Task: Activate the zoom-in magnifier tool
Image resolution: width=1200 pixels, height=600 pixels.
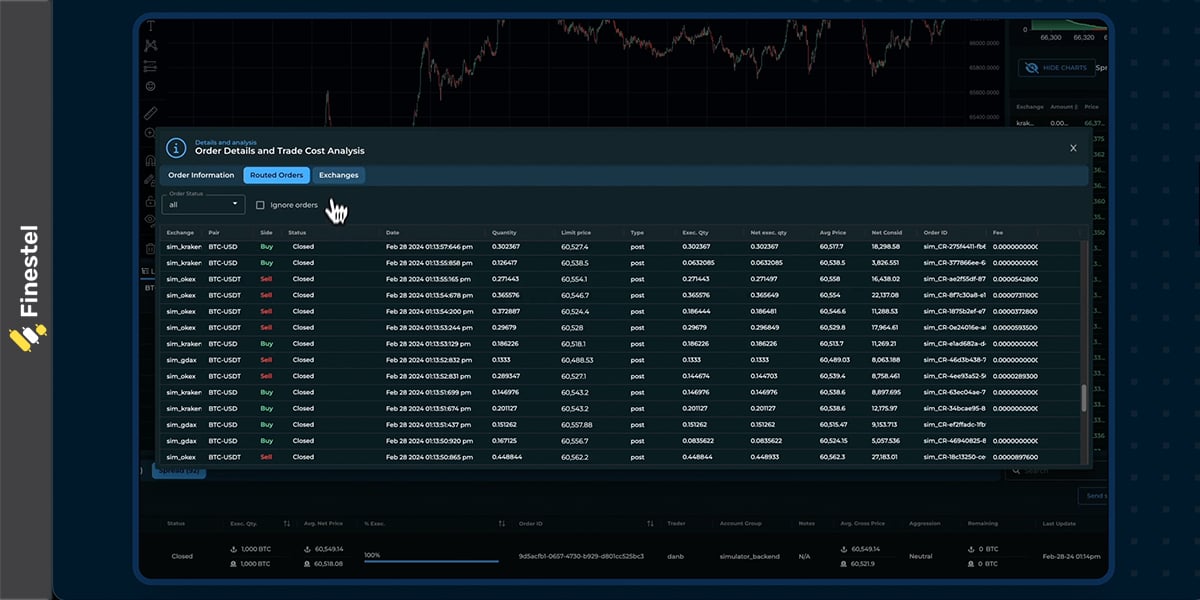Action: tap(152, 130)
